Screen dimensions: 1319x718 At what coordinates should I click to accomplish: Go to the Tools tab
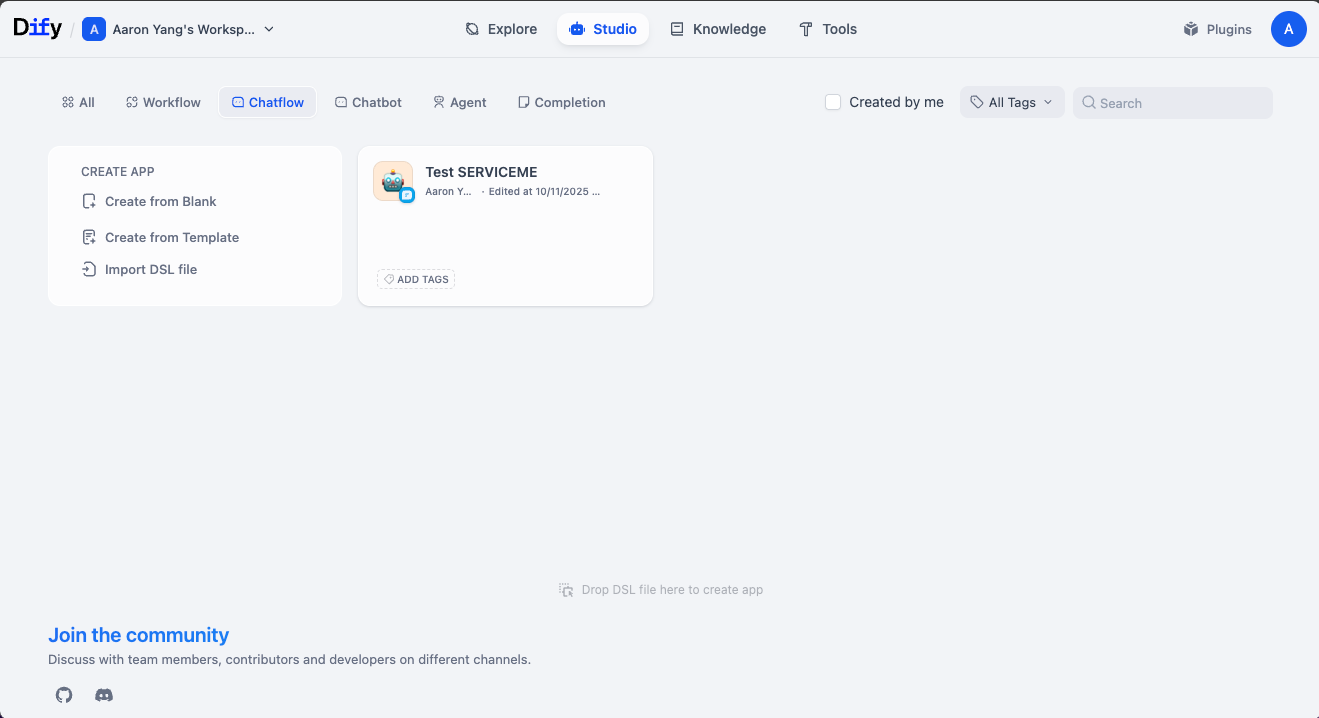pos(828,29)
